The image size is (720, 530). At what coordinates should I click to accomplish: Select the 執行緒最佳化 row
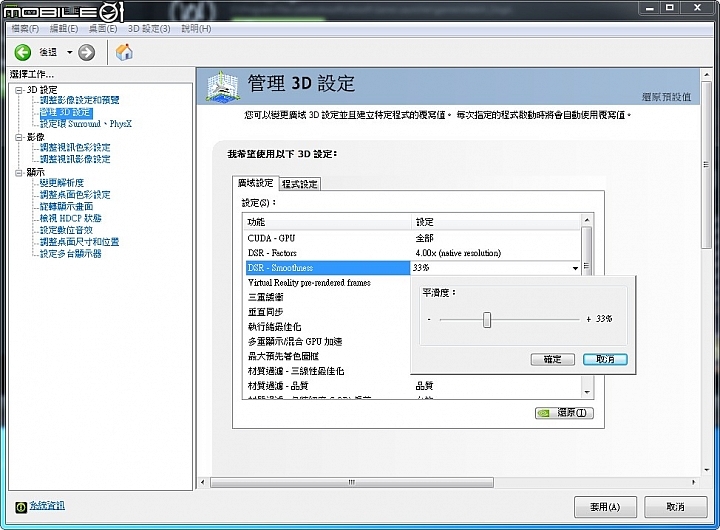click(328, 327)
